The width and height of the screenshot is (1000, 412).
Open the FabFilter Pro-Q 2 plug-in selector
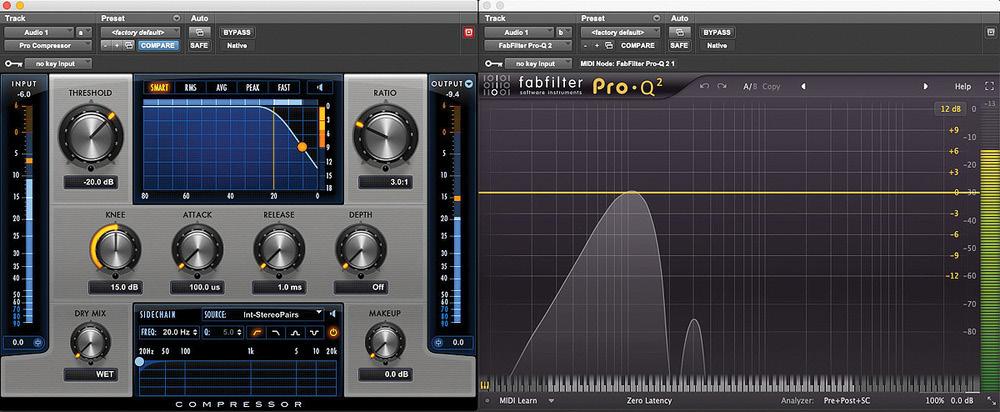[528, 45]
